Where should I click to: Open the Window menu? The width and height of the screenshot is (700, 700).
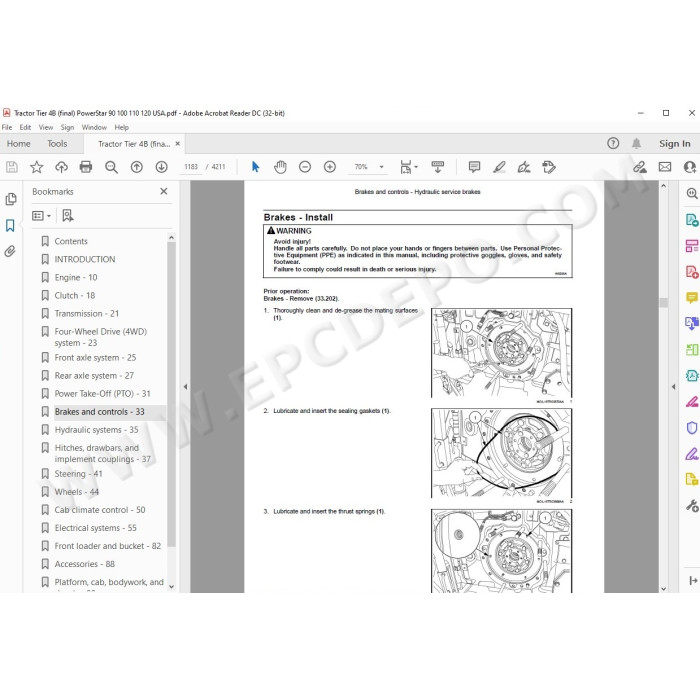pyautogui.click(x=94, y=127)
